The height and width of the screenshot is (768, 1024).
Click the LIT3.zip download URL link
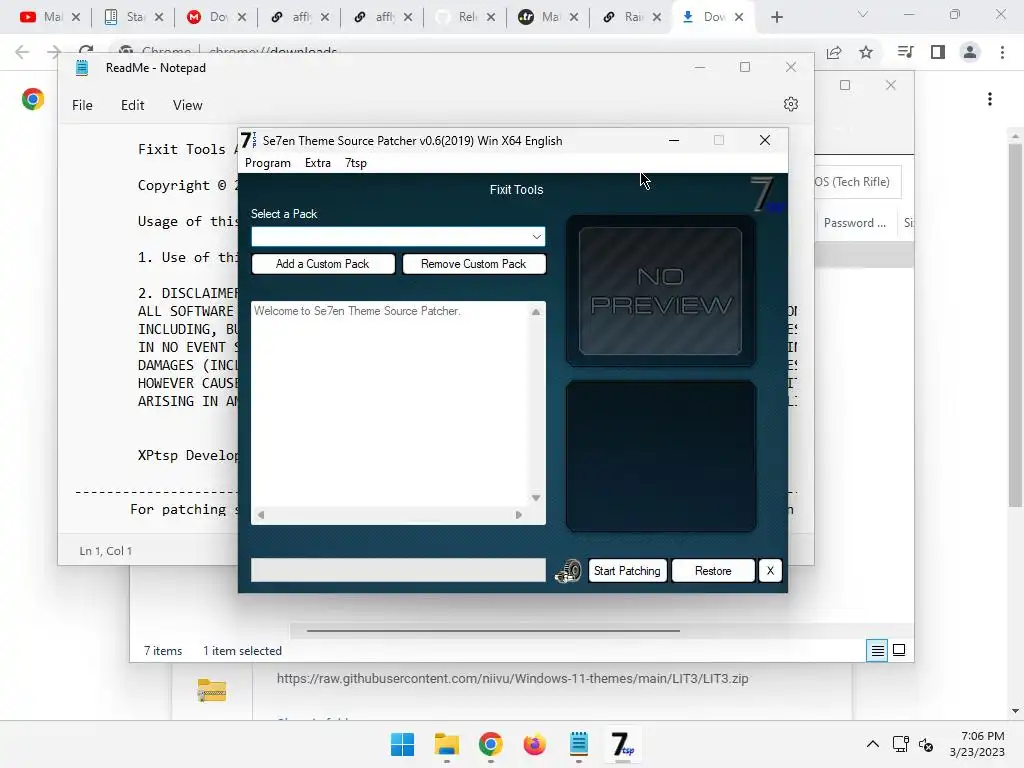[x=513, y=679]
